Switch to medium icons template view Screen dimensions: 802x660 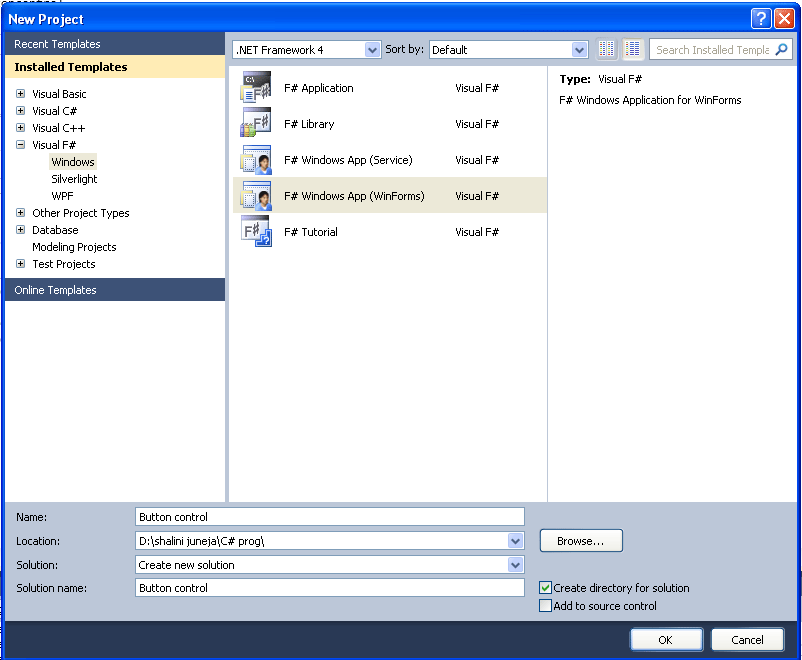pyautogui.click(x=633, y=48)
